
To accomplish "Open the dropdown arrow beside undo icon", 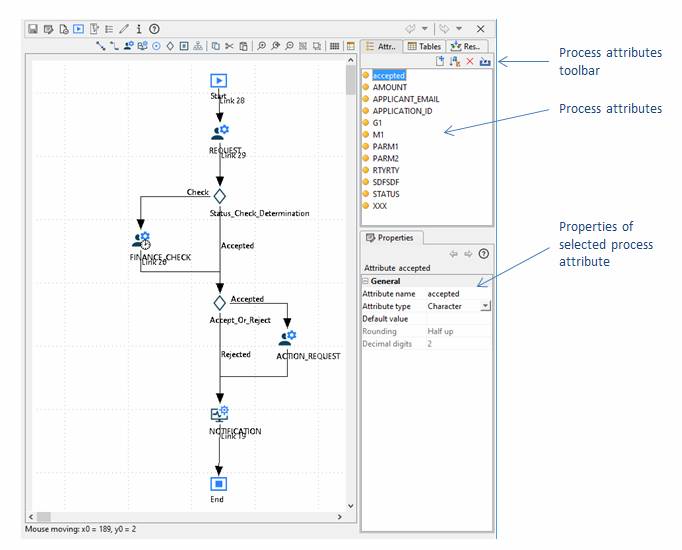I will [x=425, y=29].
